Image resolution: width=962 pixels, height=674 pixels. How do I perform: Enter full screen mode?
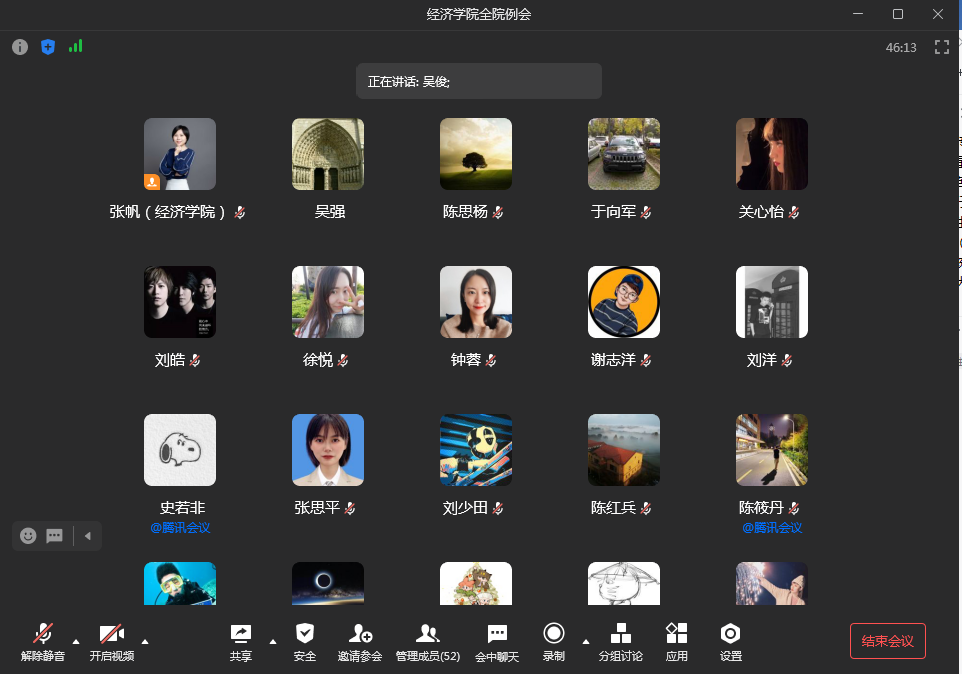coord(941,47)
